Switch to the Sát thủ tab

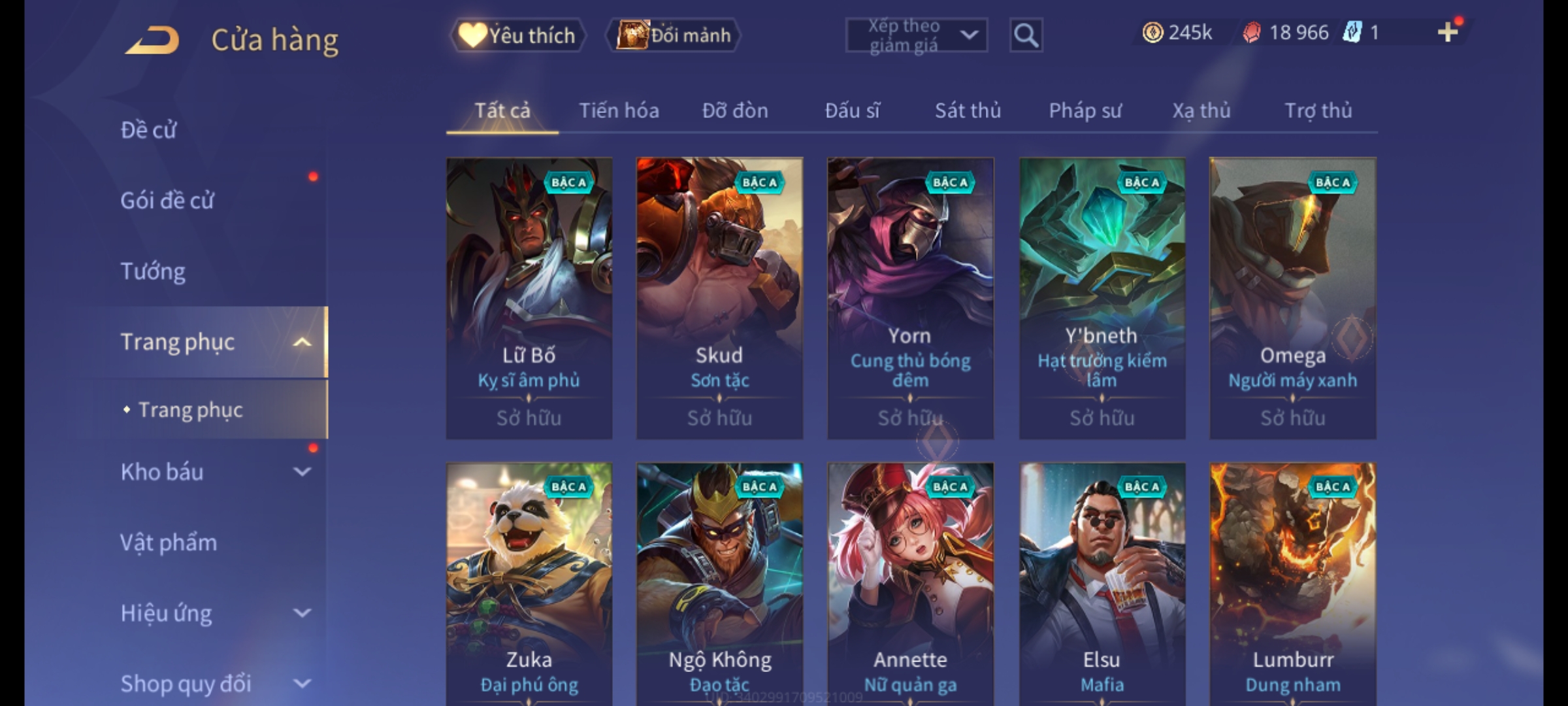[x=968, y=110]
